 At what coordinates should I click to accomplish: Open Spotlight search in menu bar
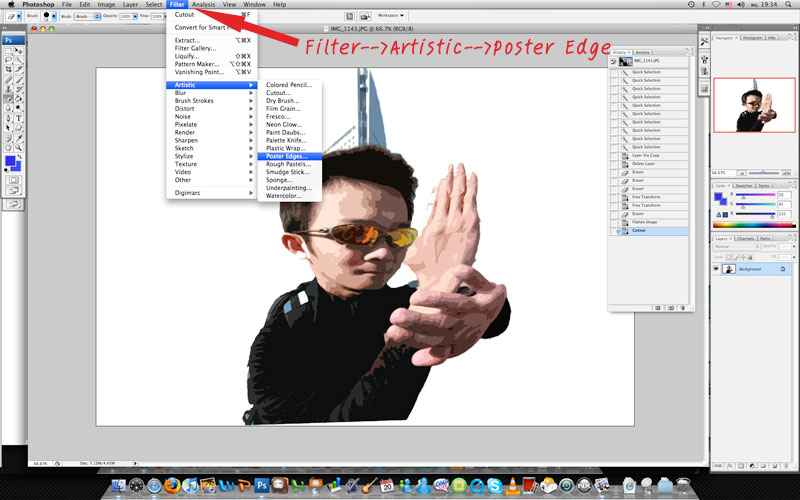point(788,4)
